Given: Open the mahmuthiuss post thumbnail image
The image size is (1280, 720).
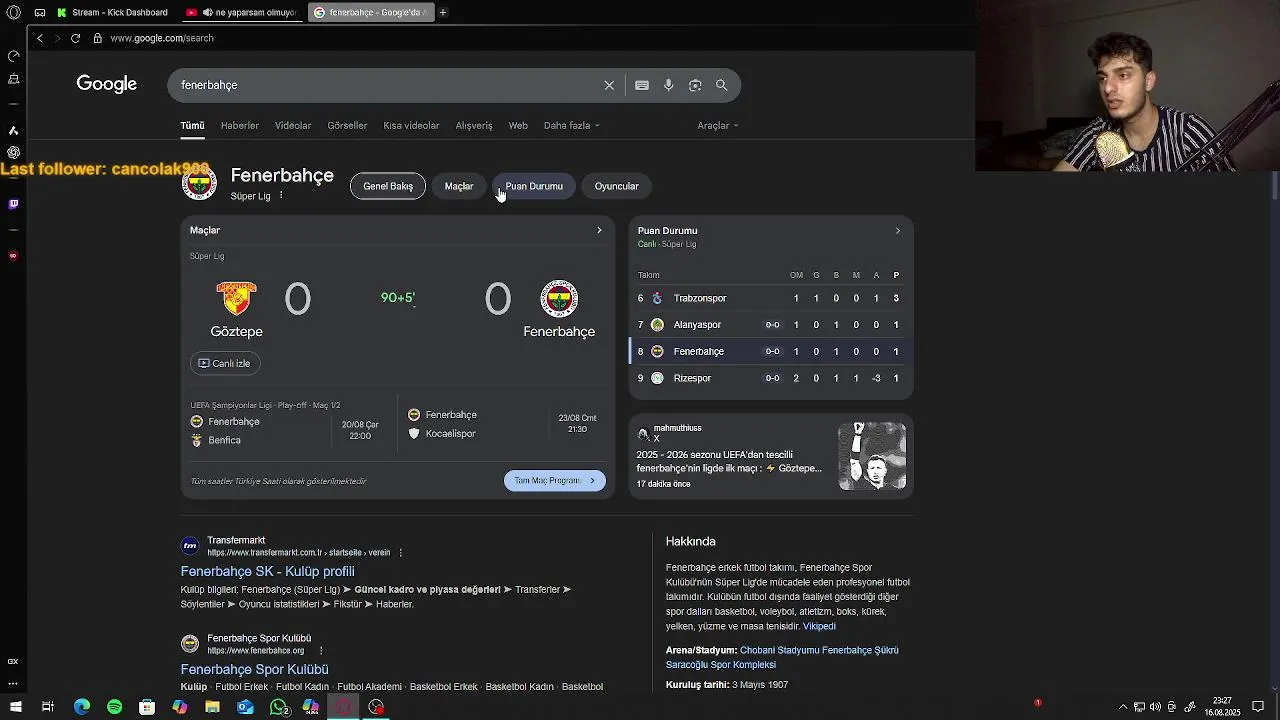Looking at the screenshot, I should point(872,456).
